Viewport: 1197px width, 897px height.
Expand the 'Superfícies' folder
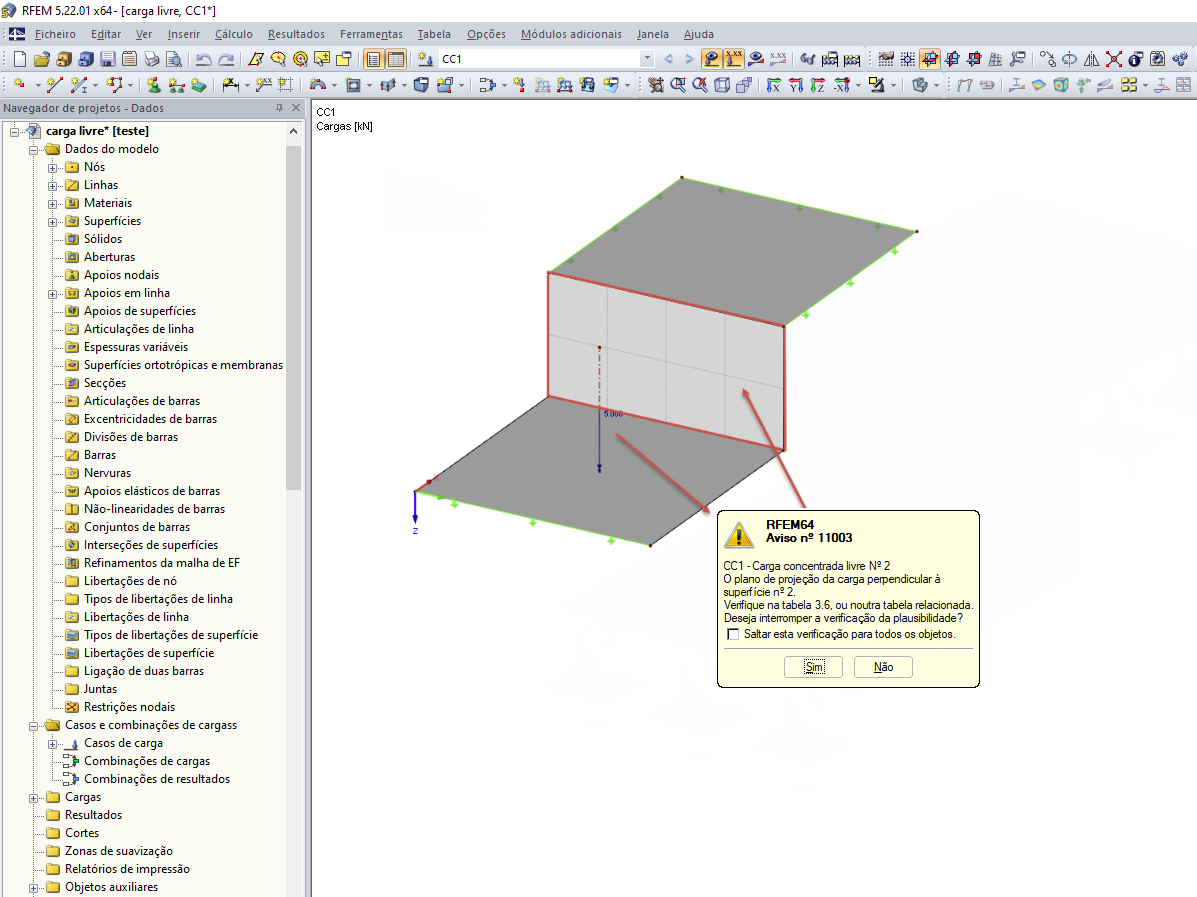pos(52,221)
